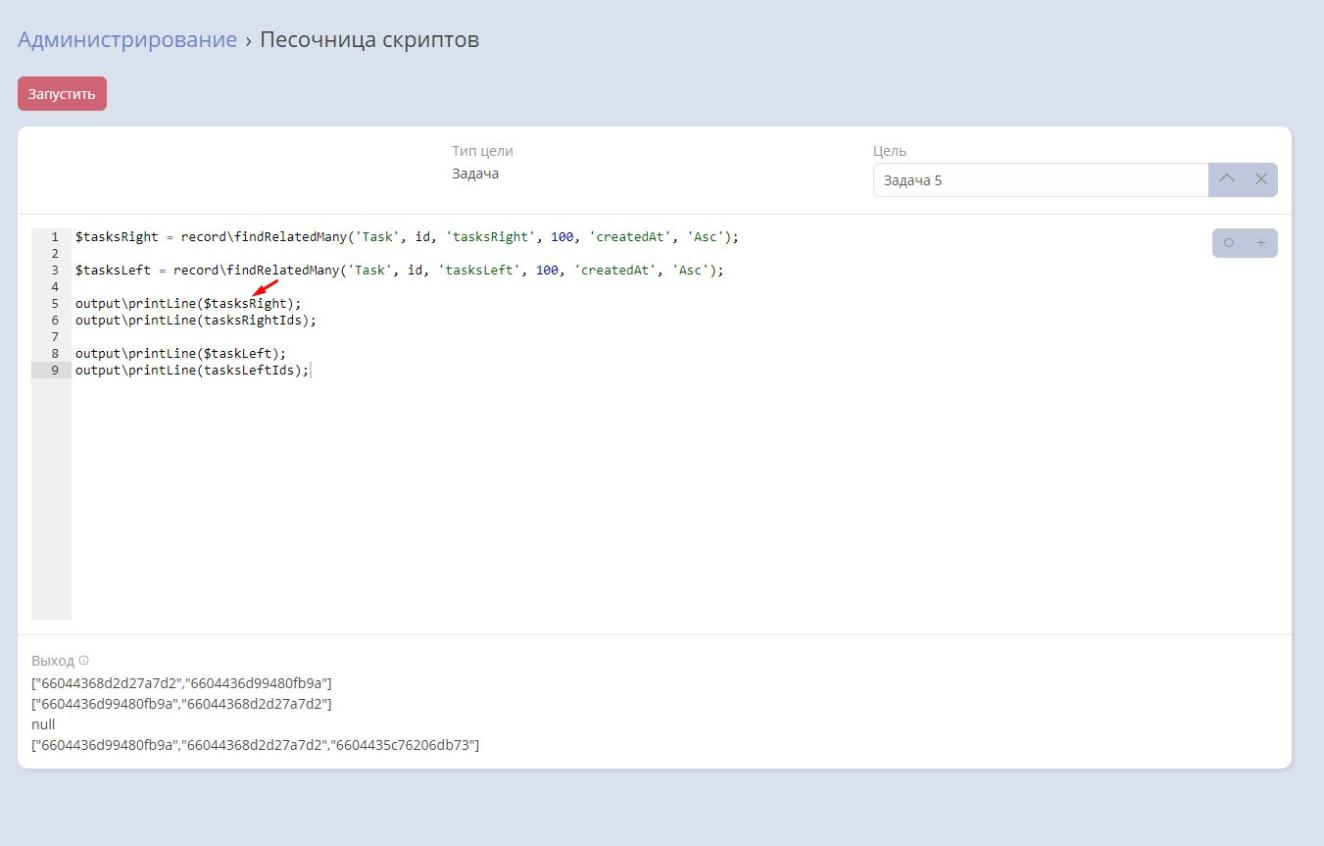Click the empty editor area below the code

[x=600, y=500]
